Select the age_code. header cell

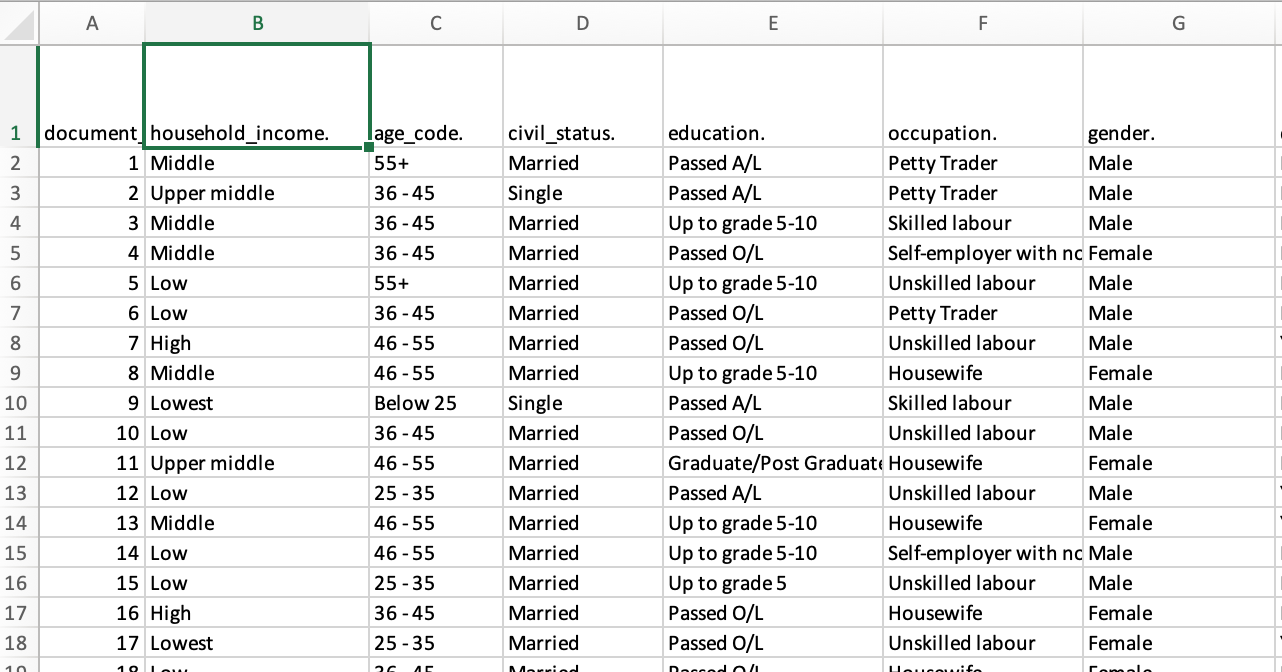[x=436, y=133]
